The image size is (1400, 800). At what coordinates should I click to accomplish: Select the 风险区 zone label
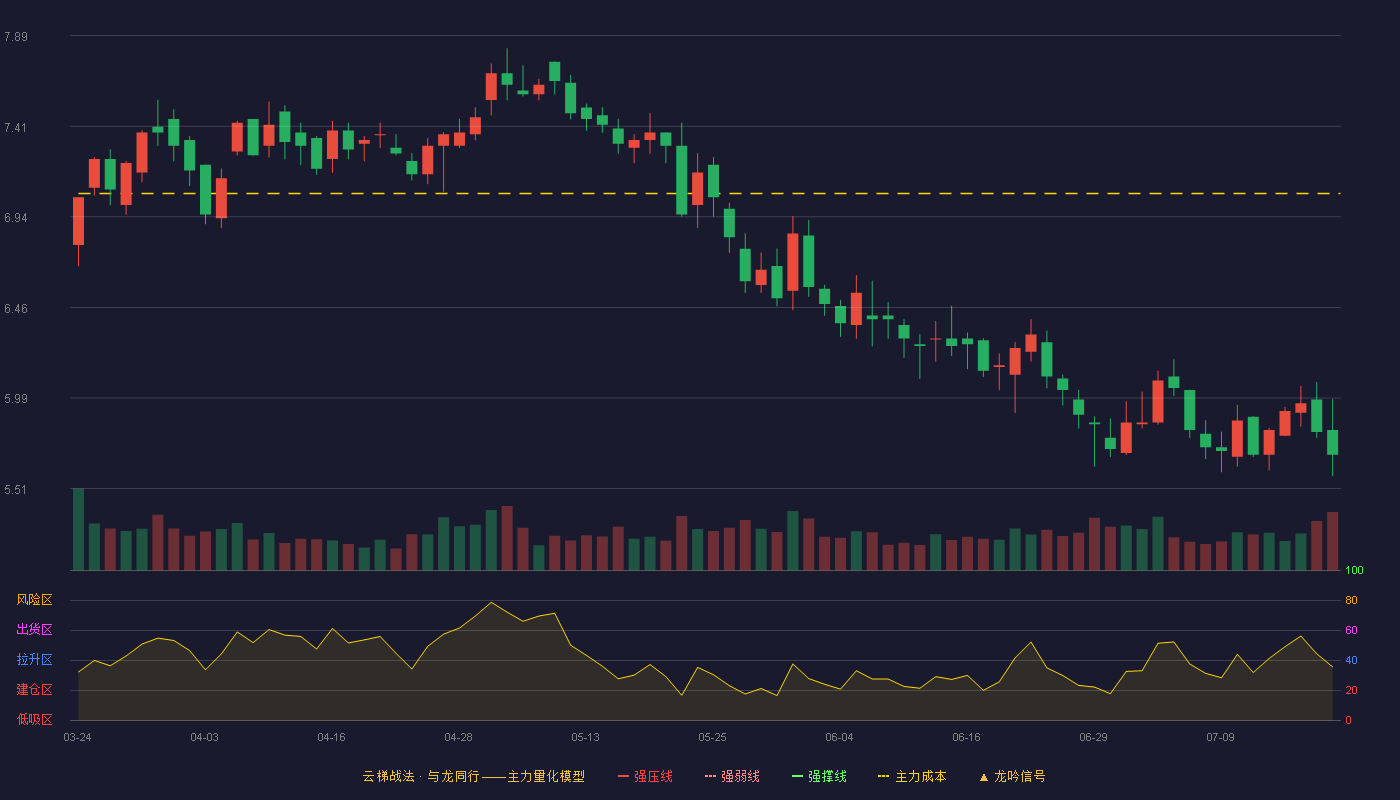(34, 600)
